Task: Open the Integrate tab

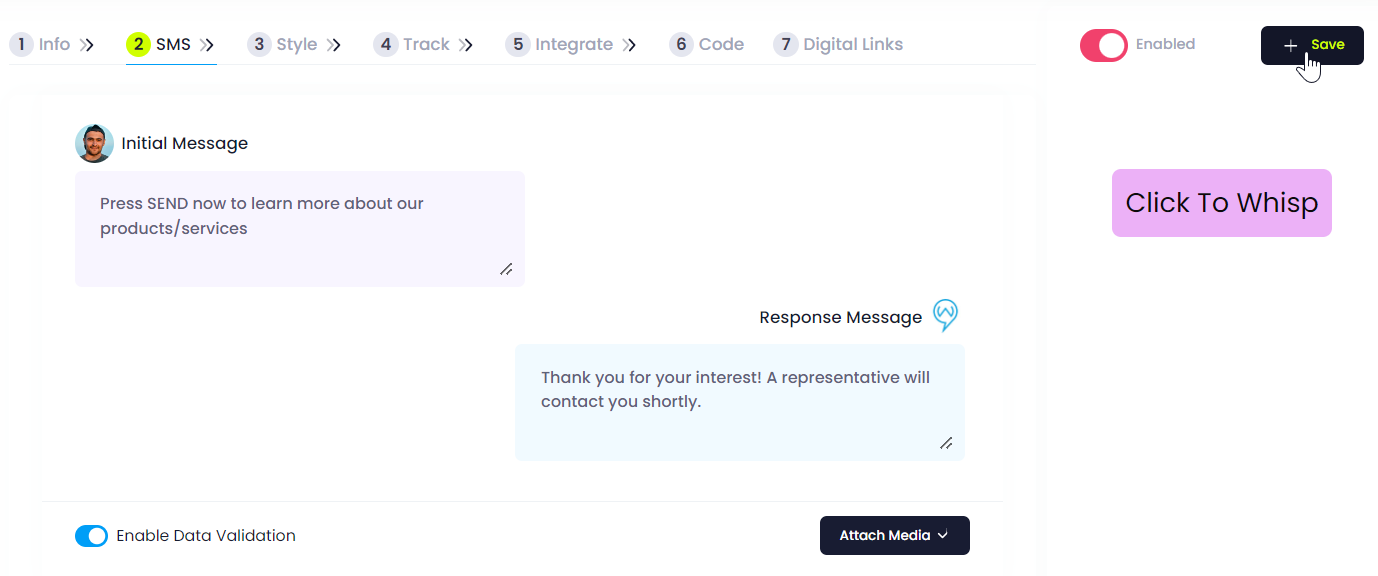Action: click(571, 44)
